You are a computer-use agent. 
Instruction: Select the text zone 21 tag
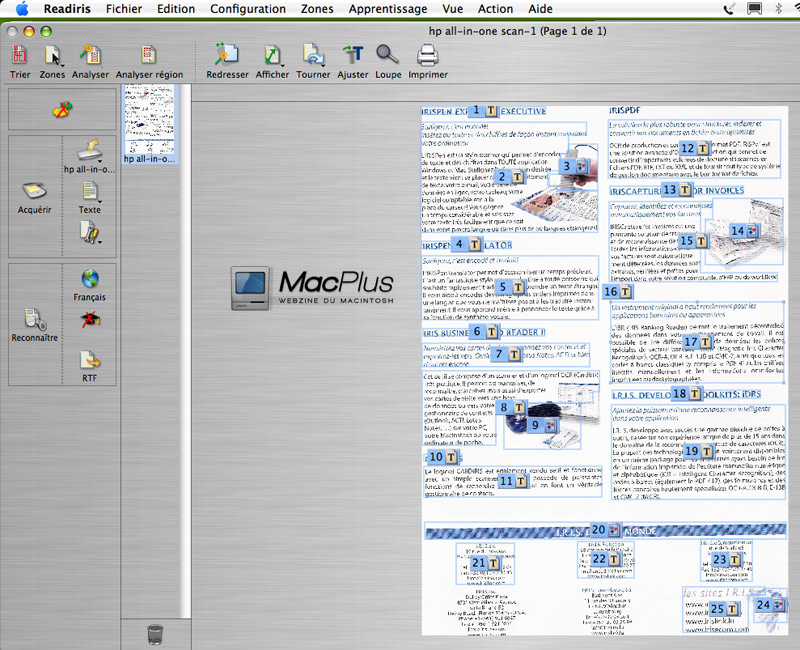coord(485,563)
